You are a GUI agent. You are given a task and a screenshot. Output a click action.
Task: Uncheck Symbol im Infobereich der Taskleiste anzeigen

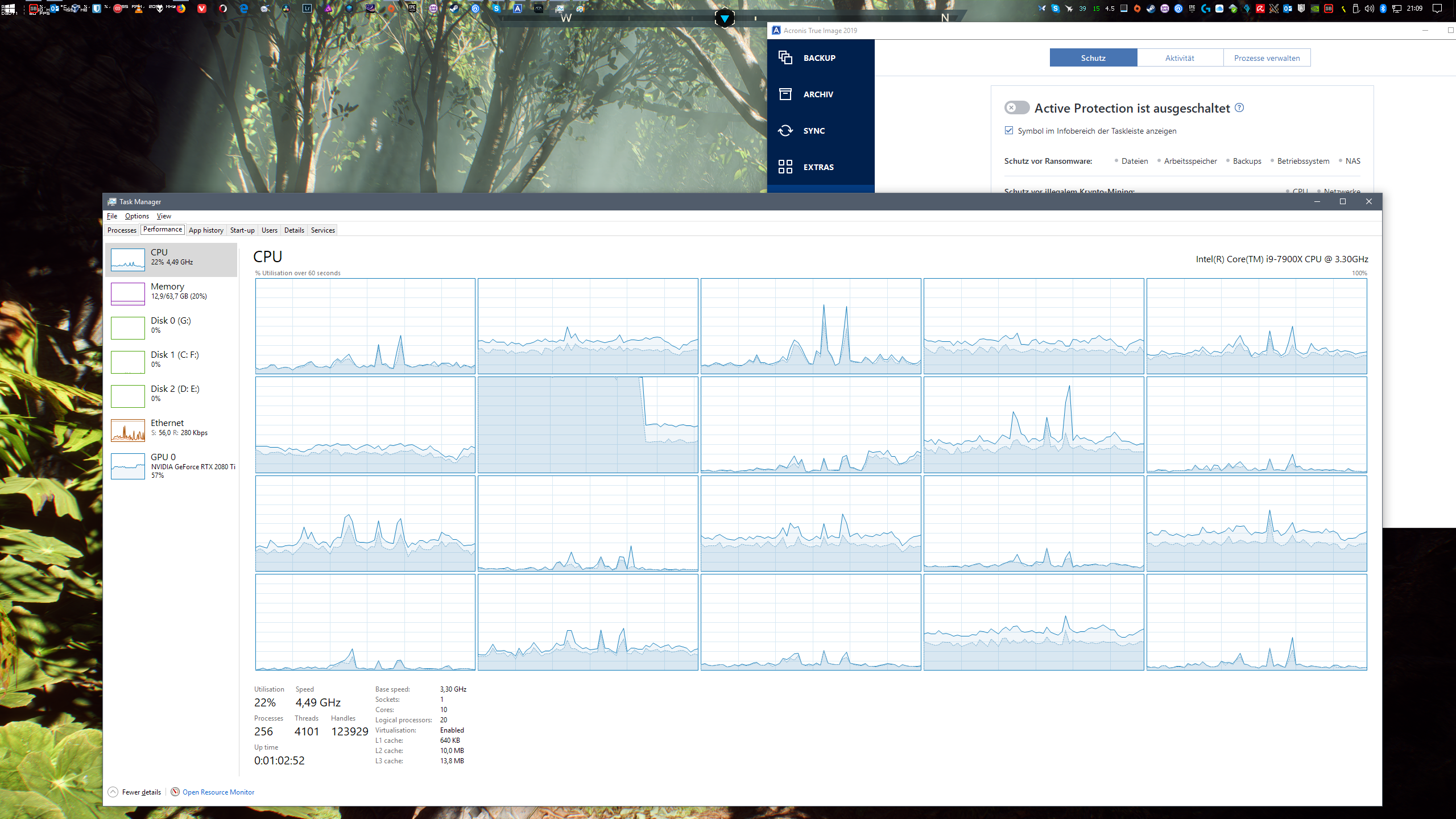tap(1009, 131)
